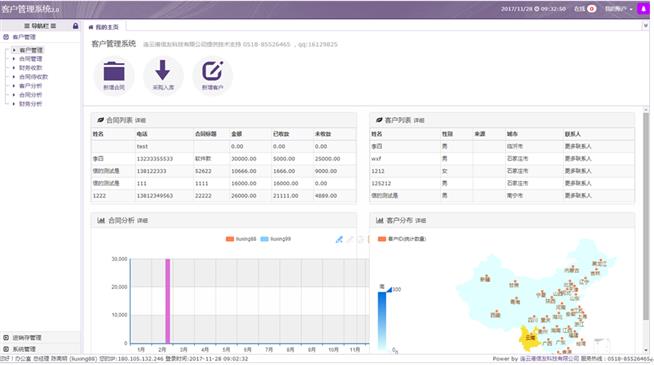
Task: Click the lock icon in navigation bar header
Action: [75, 26]
